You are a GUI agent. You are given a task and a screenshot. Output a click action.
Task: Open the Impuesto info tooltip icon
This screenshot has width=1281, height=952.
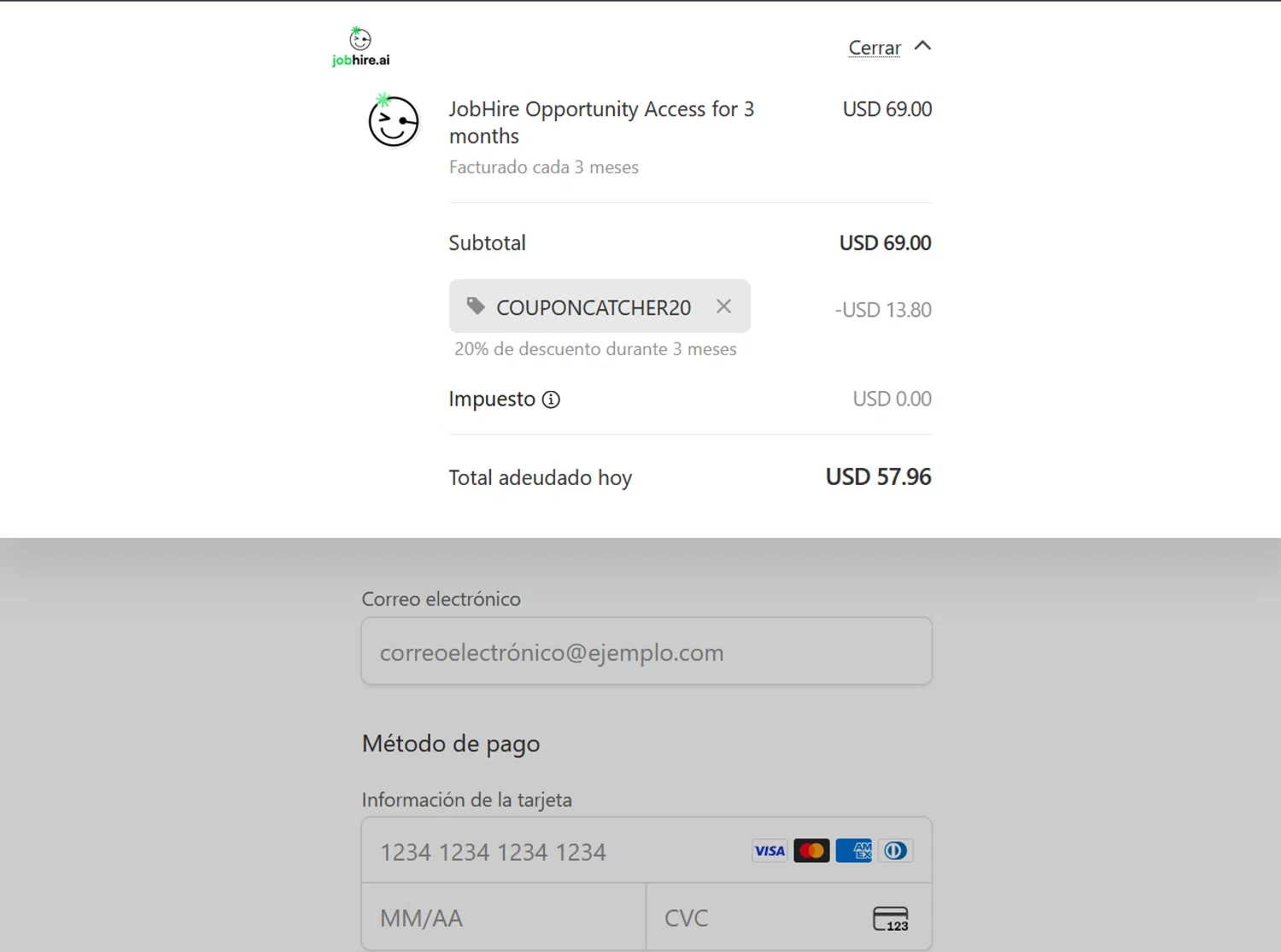click(552, 400)
